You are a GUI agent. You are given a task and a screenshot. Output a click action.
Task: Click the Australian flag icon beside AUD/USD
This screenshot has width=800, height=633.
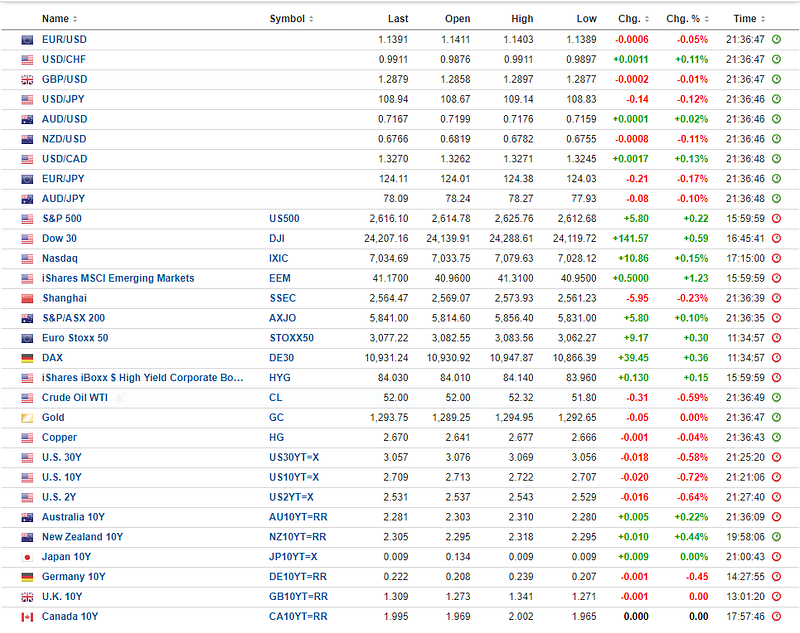[27, 119]
